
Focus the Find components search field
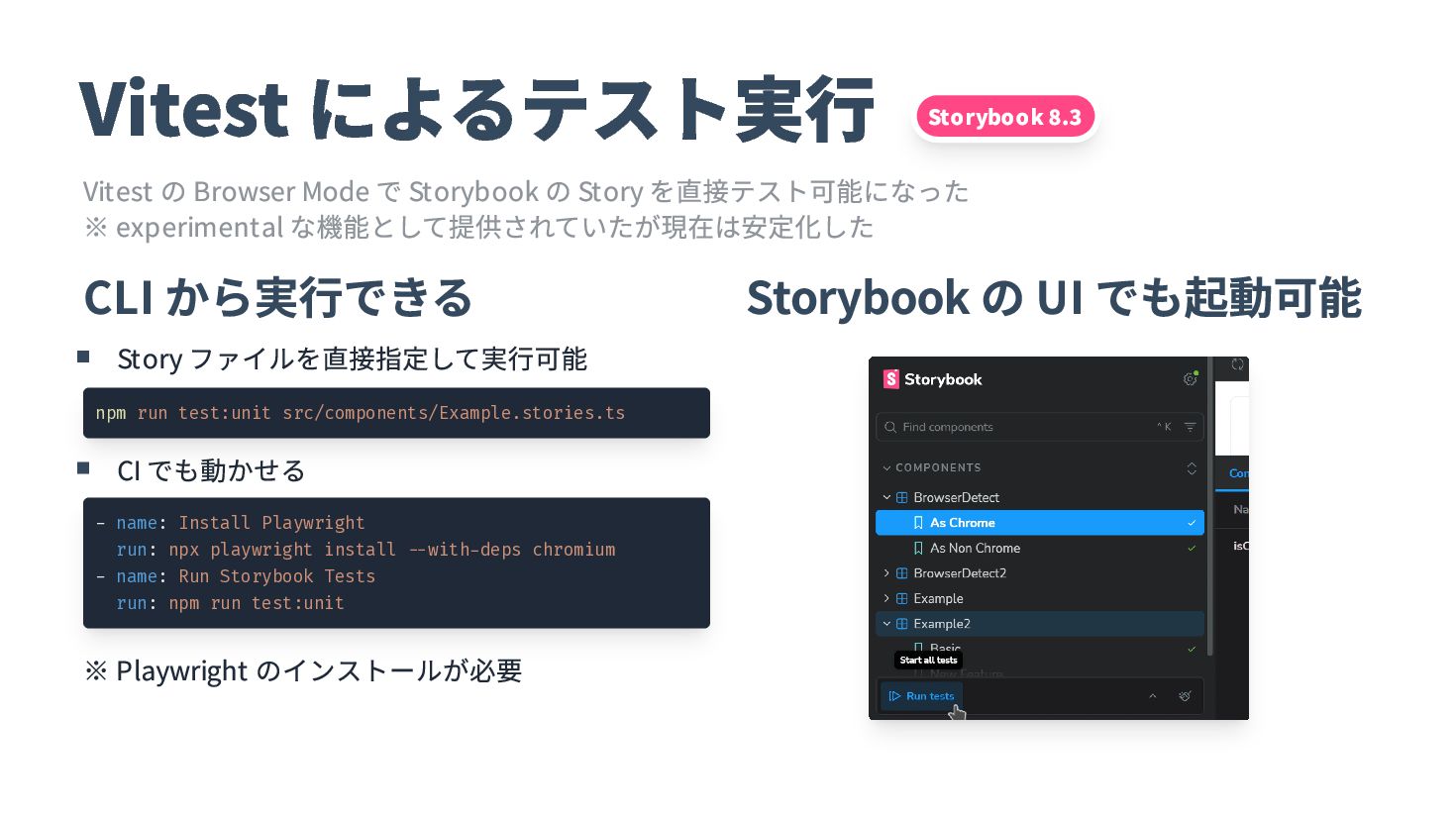click(1040, 427)
